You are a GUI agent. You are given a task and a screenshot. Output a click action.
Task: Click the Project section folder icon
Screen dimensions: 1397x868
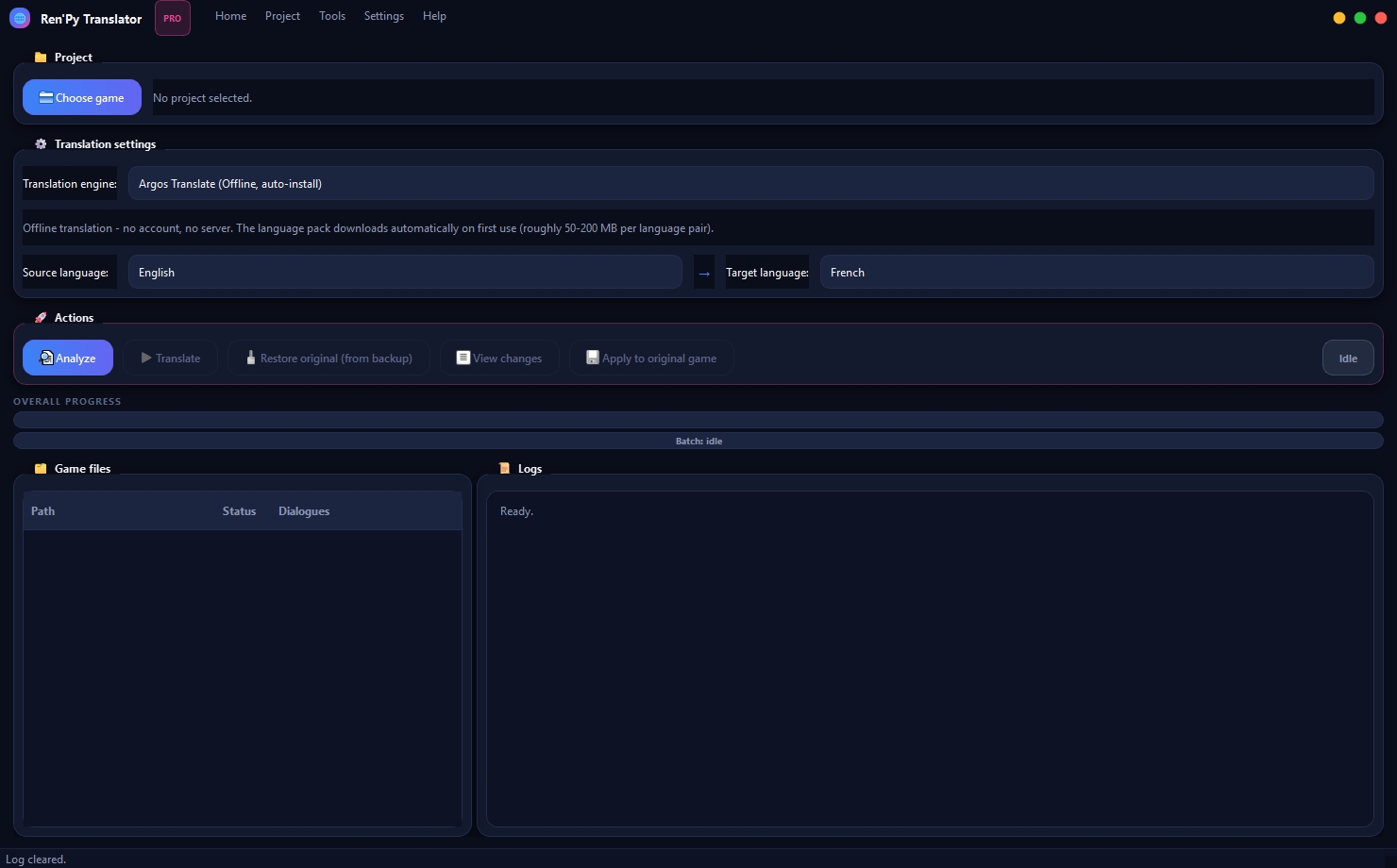[41, 58]
